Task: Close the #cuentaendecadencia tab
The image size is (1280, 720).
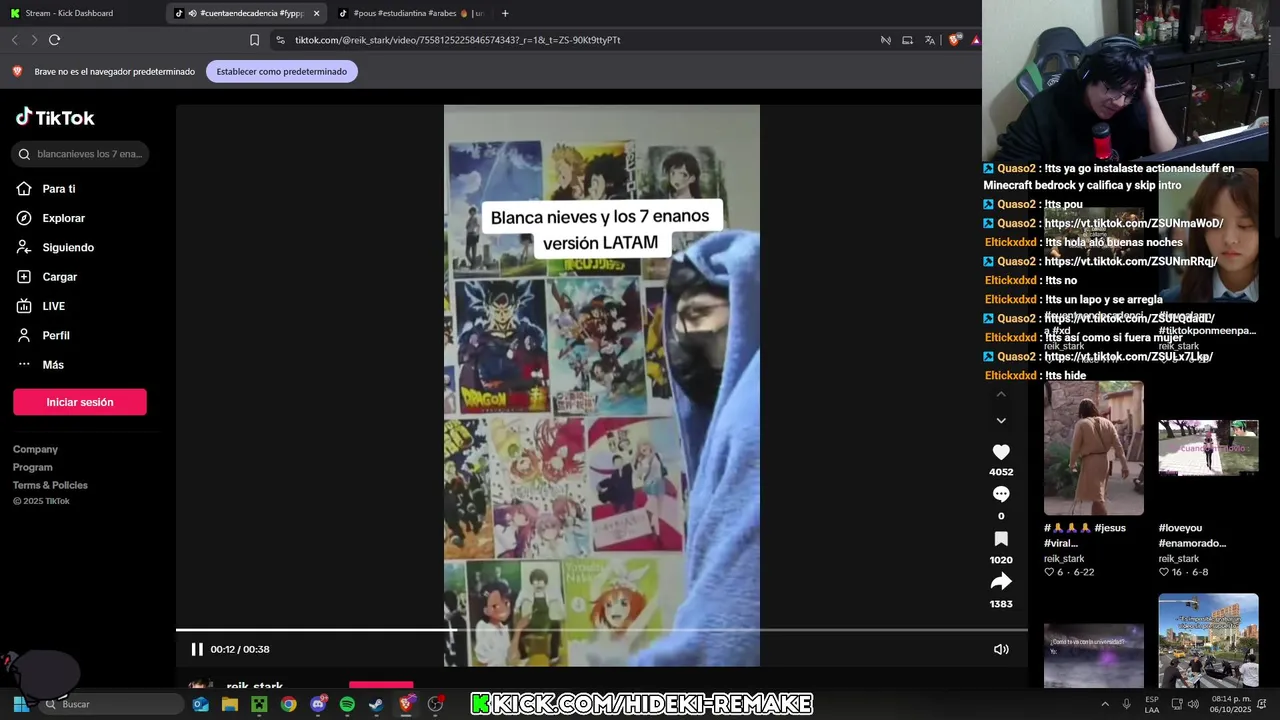Action: [316, 13]
